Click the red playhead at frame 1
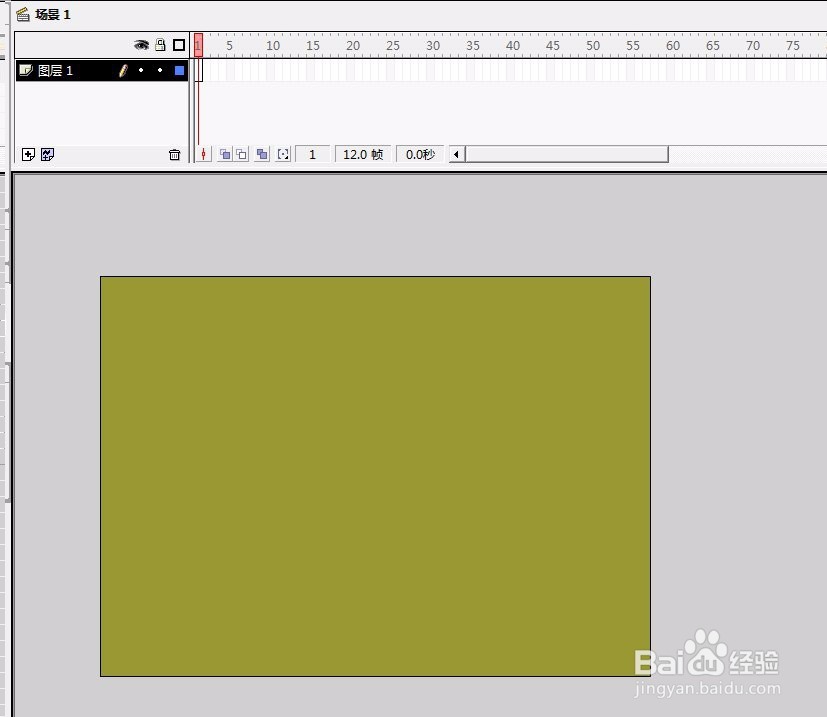This screenshot has width=827, height=717. coord(198,45)
